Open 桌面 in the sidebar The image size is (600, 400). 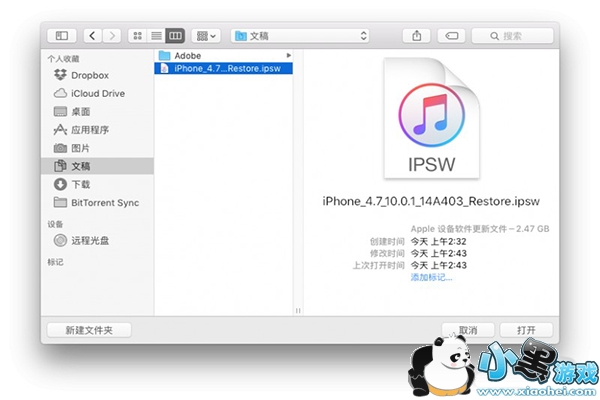point(81,111)
